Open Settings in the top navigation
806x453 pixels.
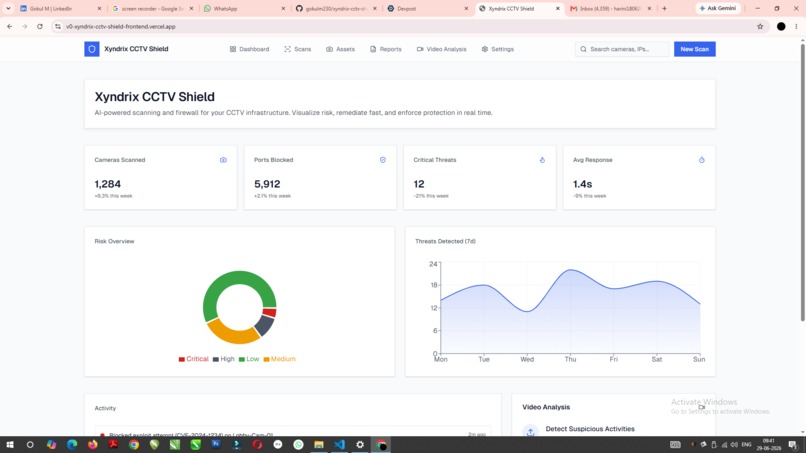click(498, 49)
